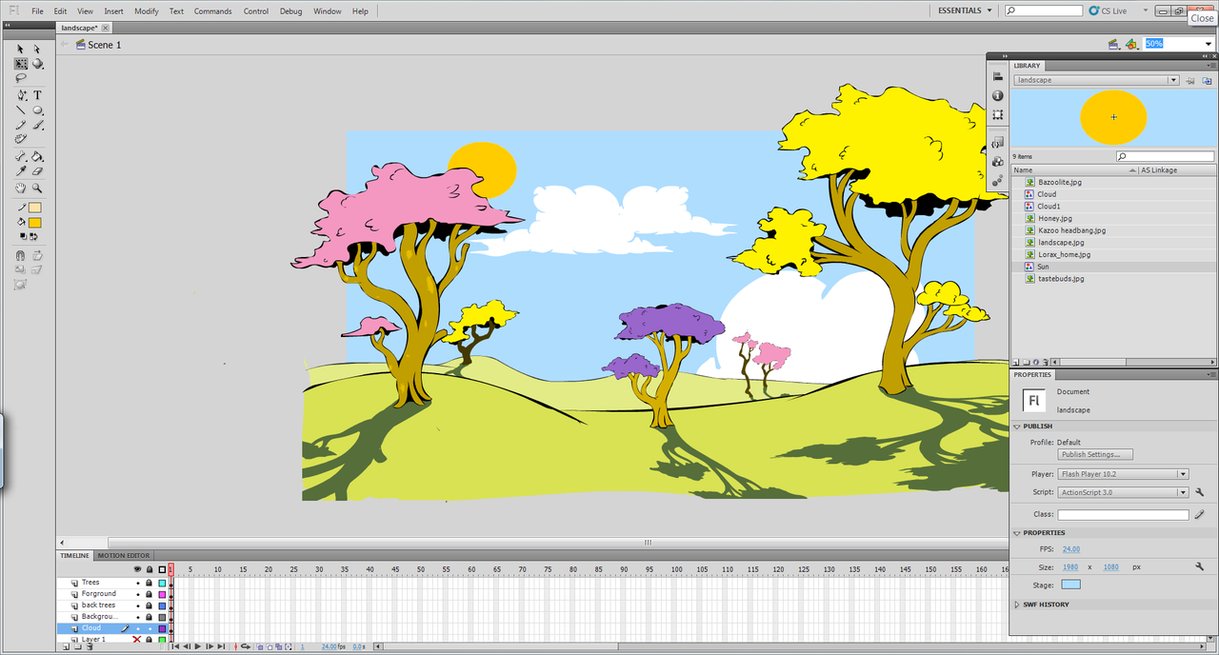Open the Debug menu
The image size is (1219, 655).
(291, 11)
